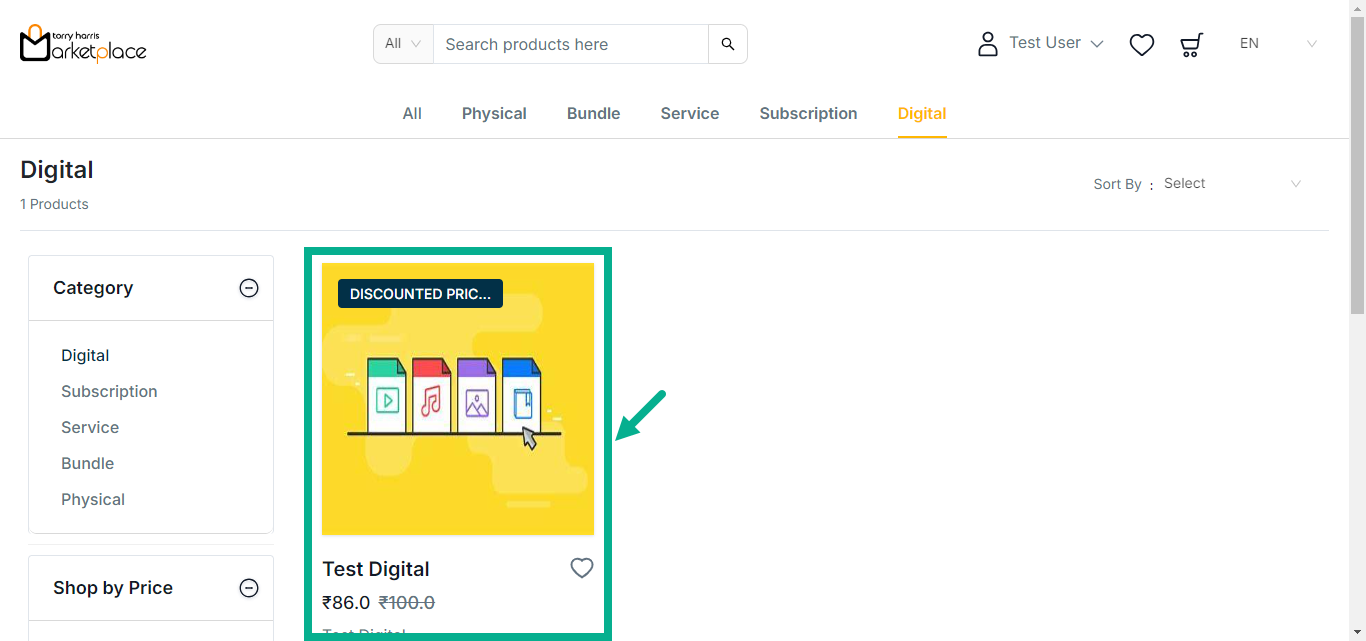Add Test Digital to wishlist

pyautogui.click(x=581, y=568)
